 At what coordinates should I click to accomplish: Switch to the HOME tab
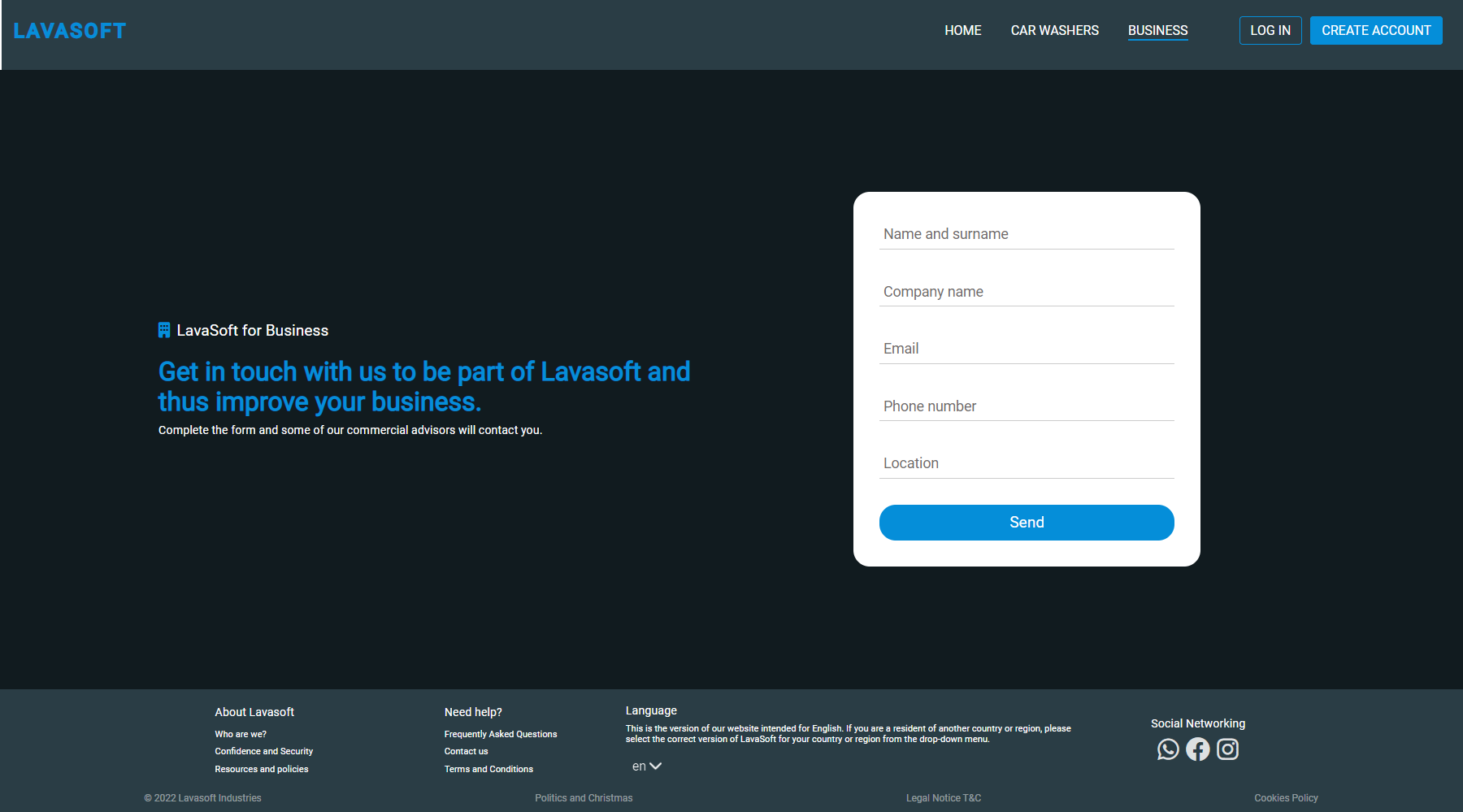coord(962,30)
